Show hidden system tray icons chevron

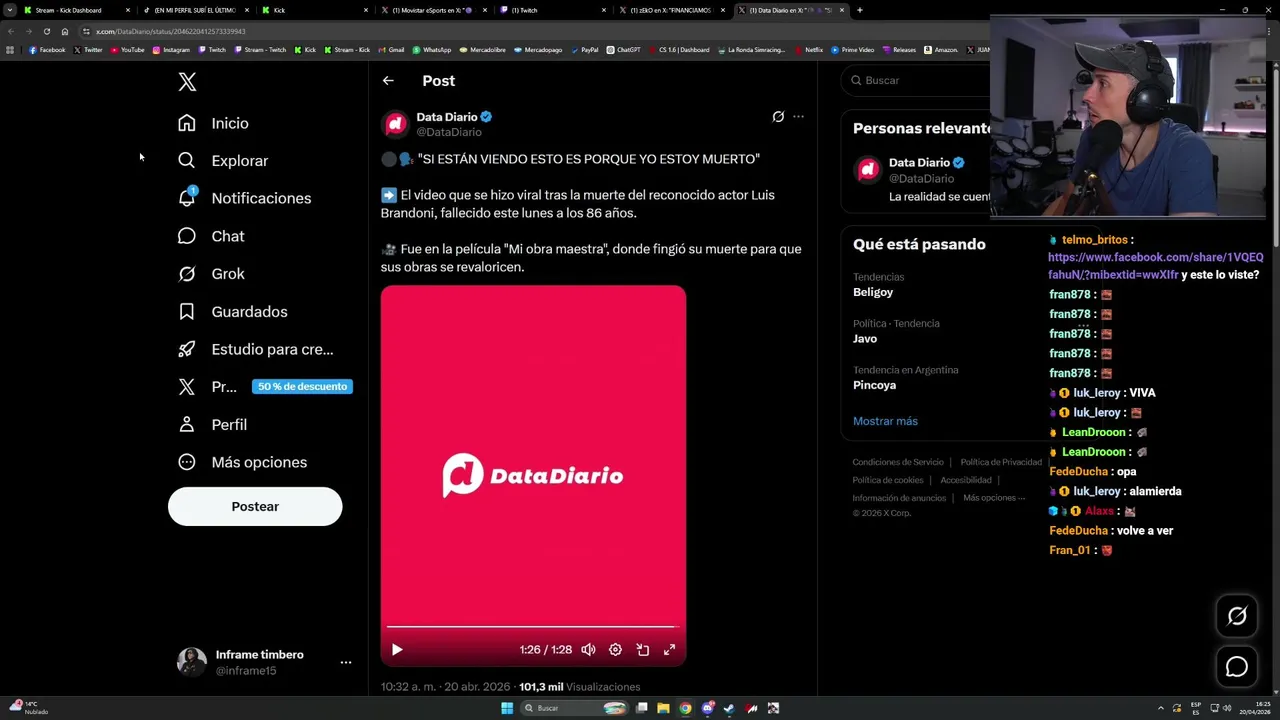tap(1161, 708)
